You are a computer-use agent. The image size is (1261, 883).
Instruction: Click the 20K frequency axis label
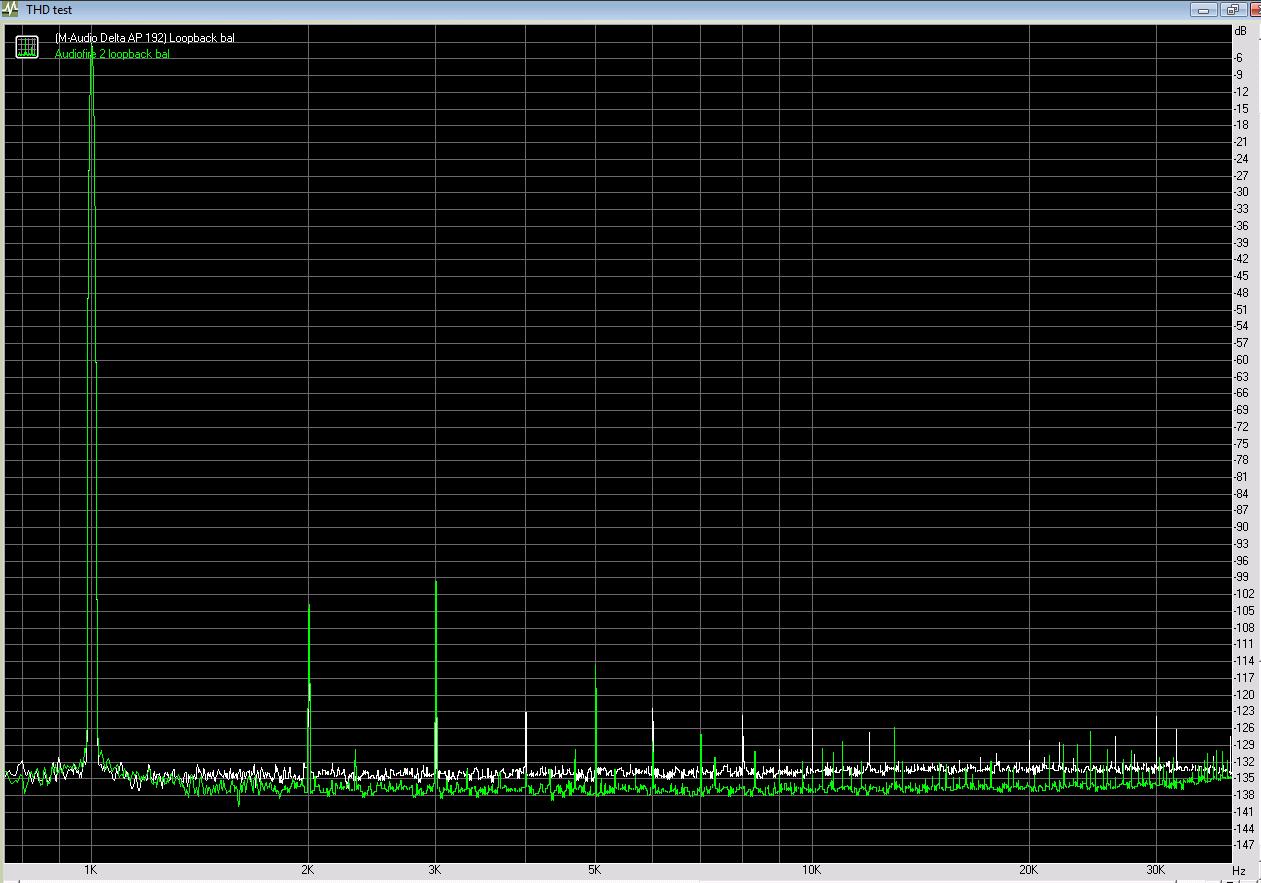tap(1028, 870)
